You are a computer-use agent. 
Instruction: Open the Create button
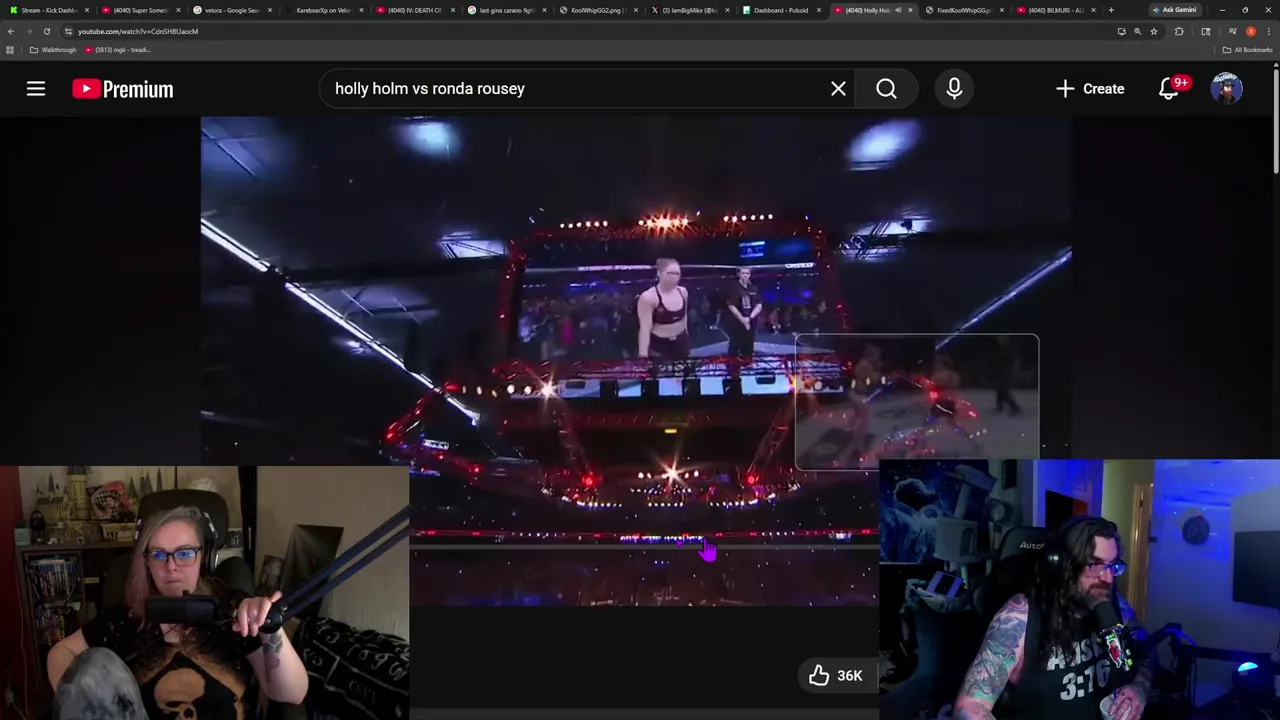click(x=1090, y=89)
